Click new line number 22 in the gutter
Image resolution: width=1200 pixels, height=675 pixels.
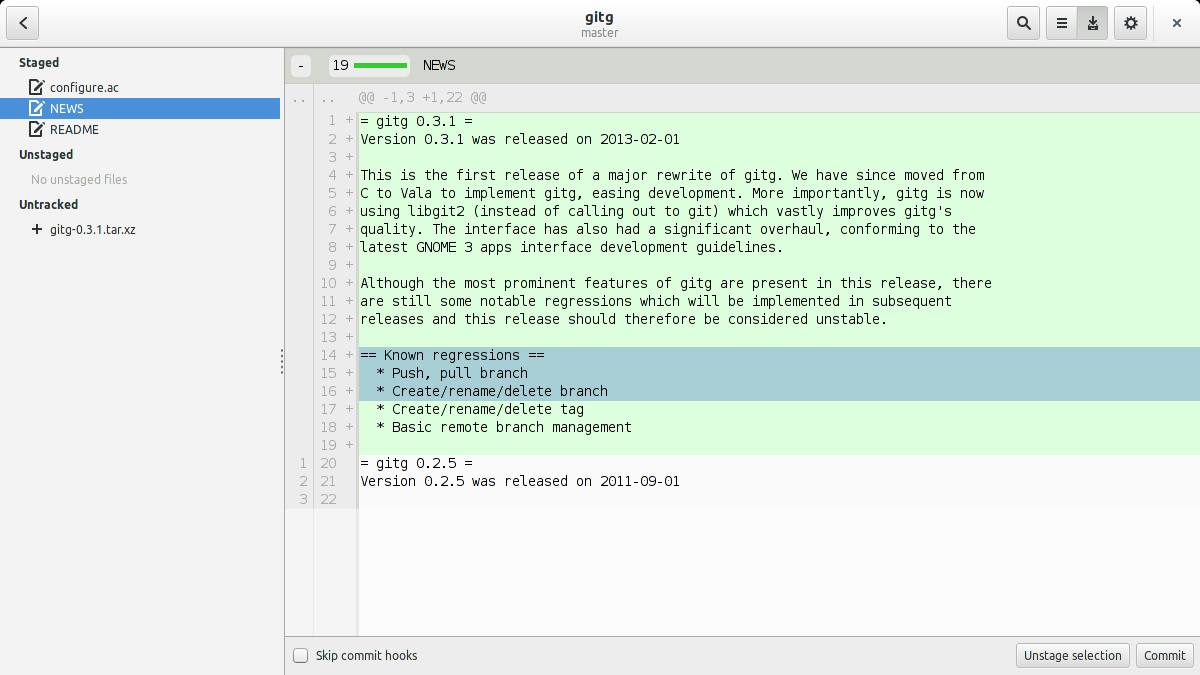click(328, 499)
